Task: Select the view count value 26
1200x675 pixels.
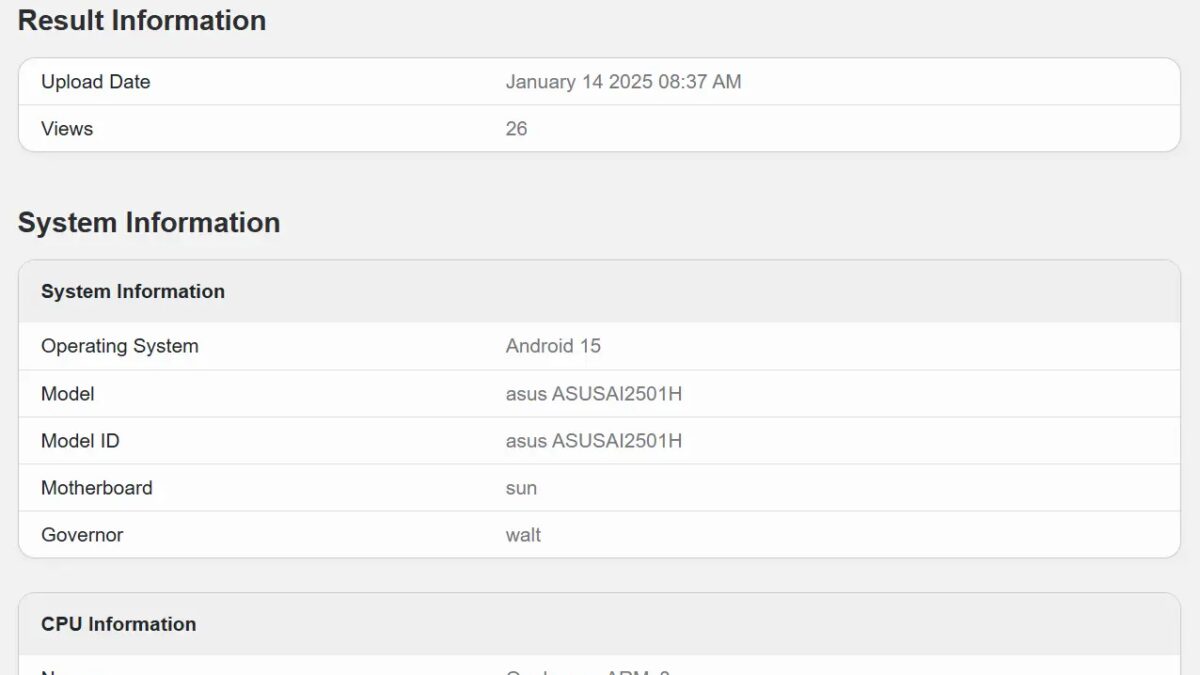Action: pos(516,129)
